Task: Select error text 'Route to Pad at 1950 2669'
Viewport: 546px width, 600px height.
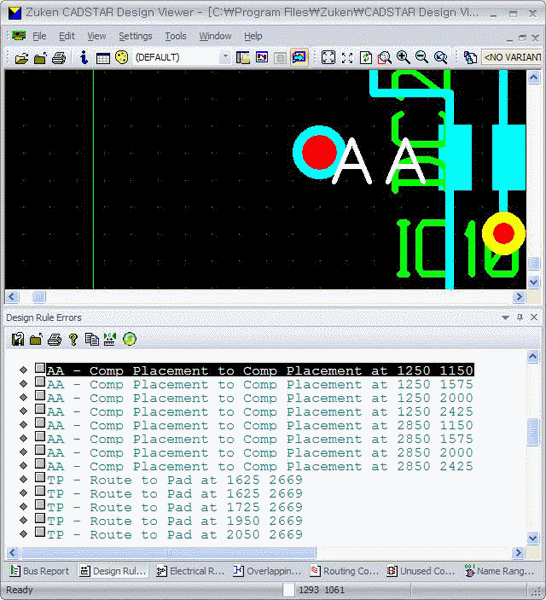Action: (x=196, y=521)
